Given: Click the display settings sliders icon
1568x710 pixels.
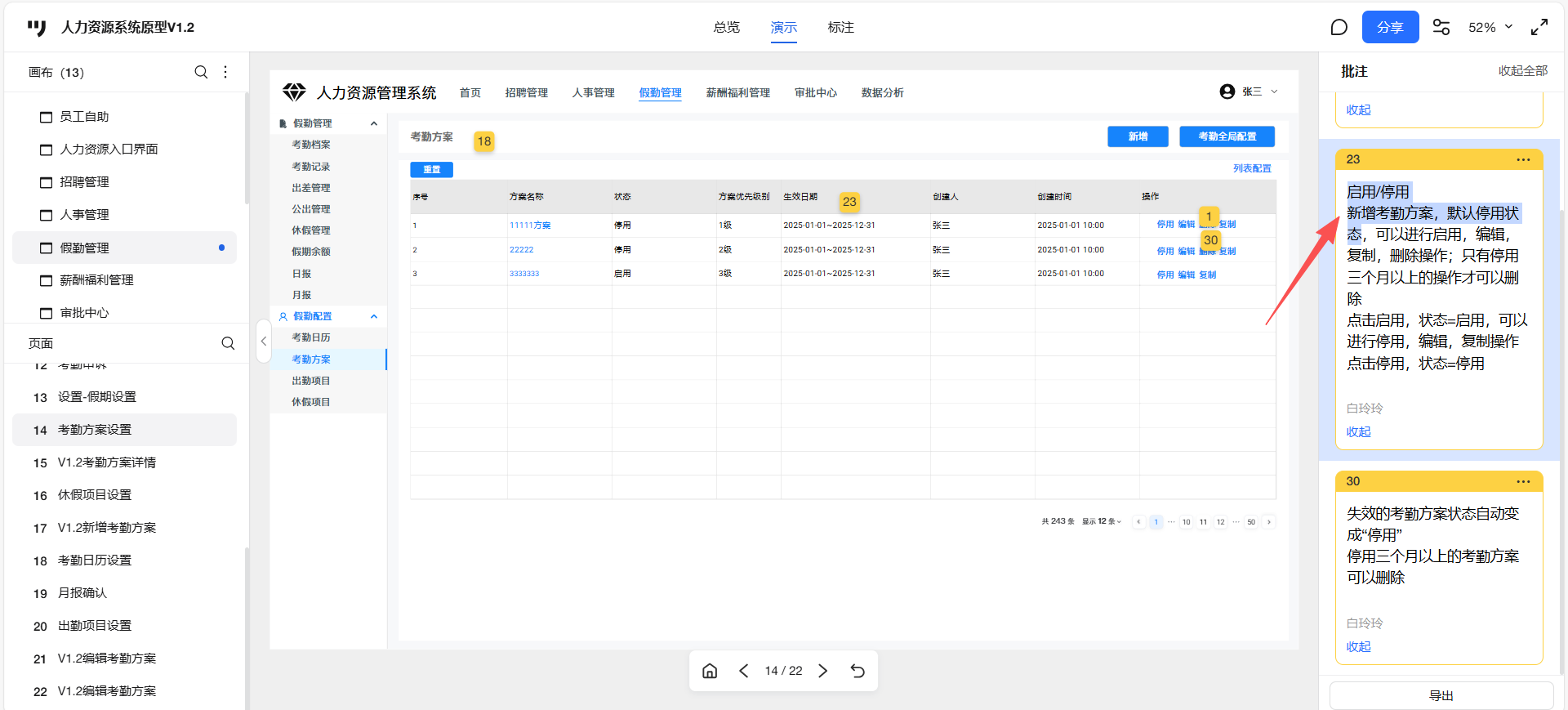Looking at the screenshot, I should [1441, 28].
